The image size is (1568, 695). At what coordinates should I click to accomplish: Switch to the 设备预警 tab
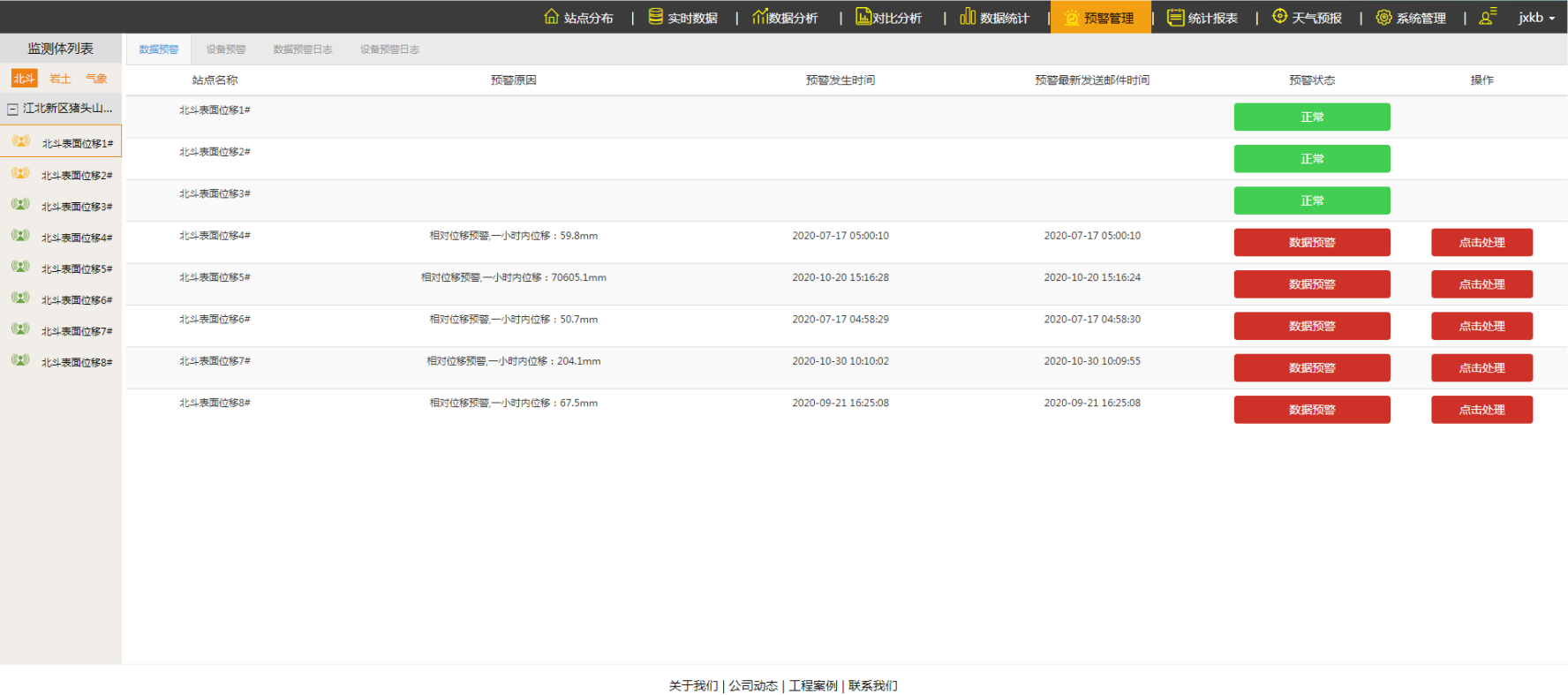coord(226,49)
